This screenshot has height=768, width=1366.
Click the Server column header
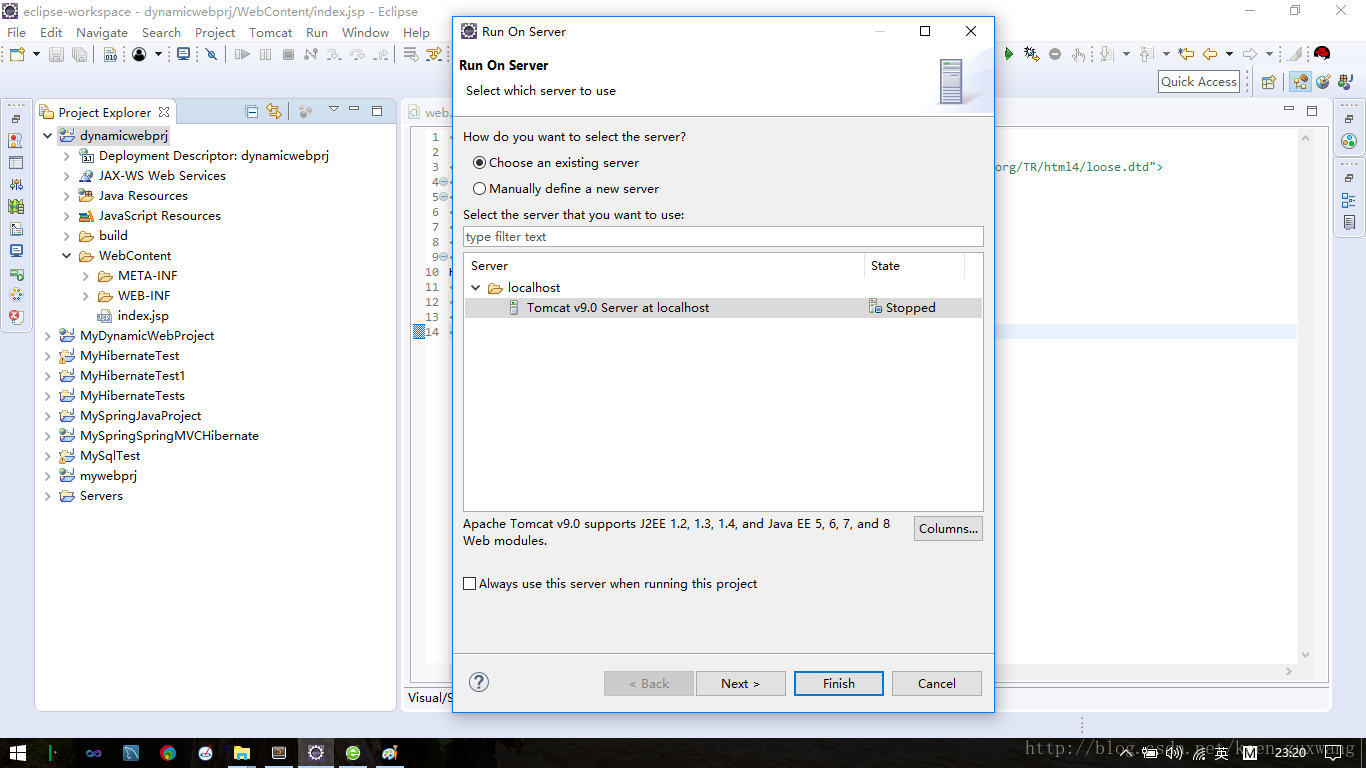(664, 266)
